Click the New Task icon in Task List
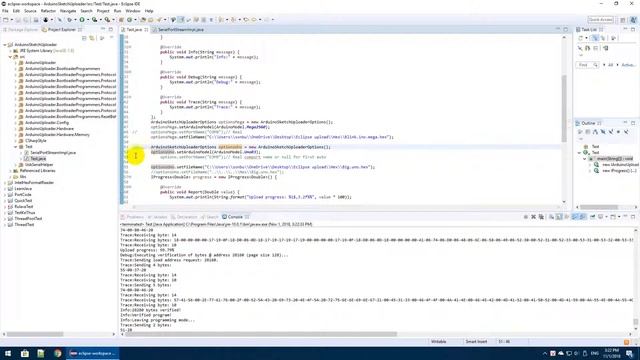The width and height of the screenshot is (640, 360). click(581, 38)
